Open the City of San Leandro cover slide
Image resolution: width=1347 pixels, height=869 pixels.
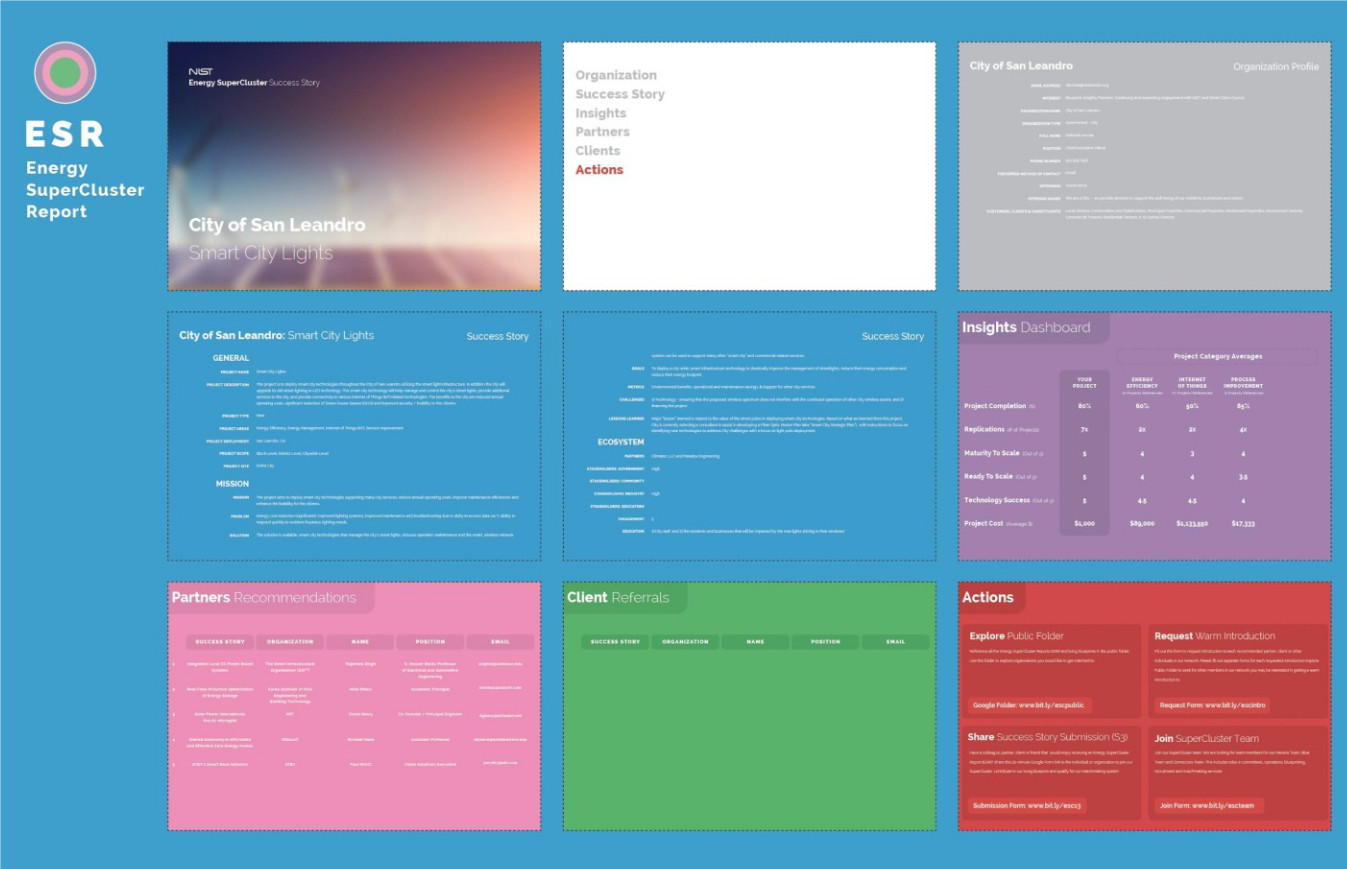tap(354, 166)
